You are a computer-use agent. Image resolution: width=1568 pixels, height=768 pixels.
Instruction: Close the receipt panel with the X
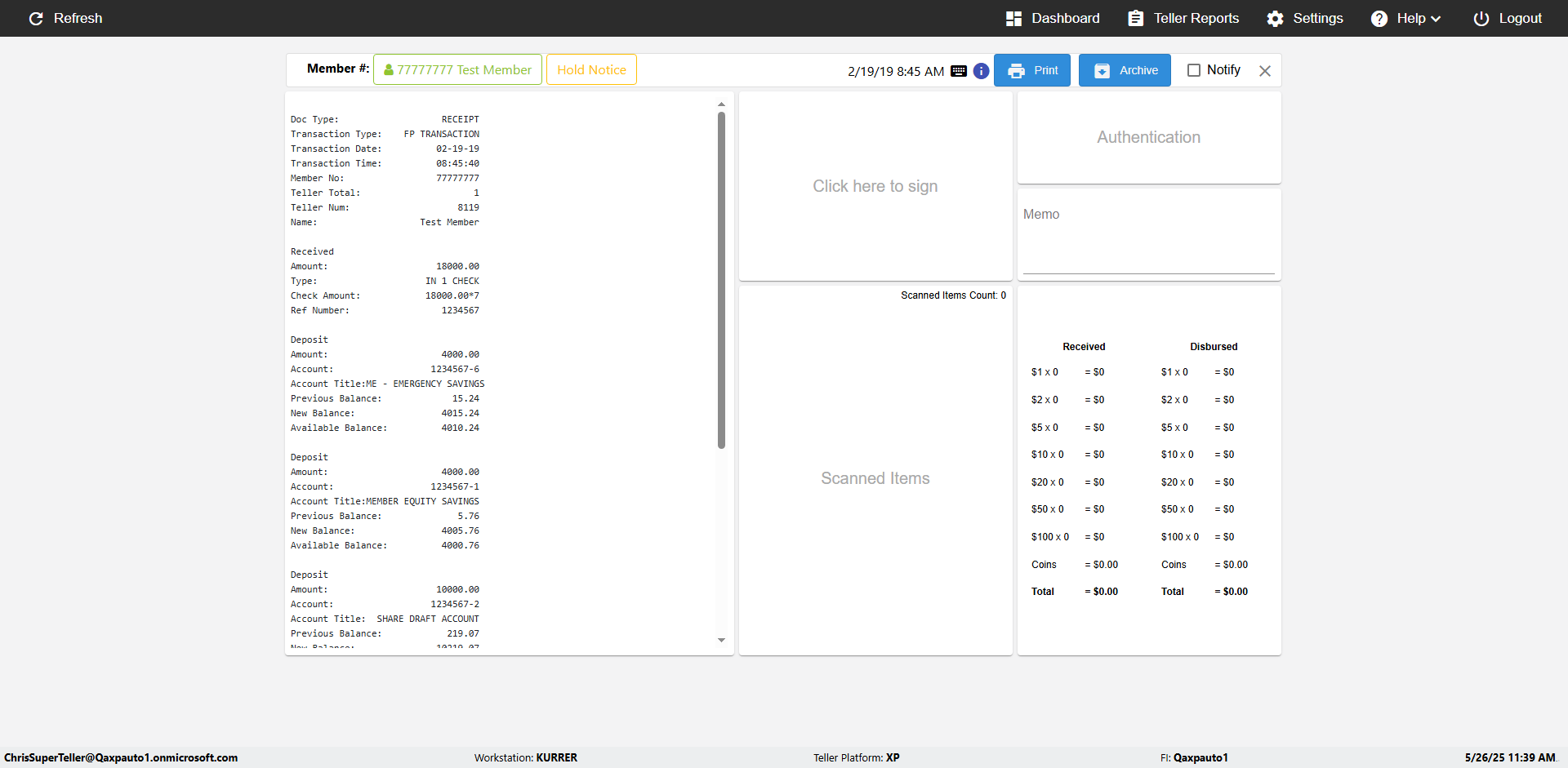(1264, 71)
